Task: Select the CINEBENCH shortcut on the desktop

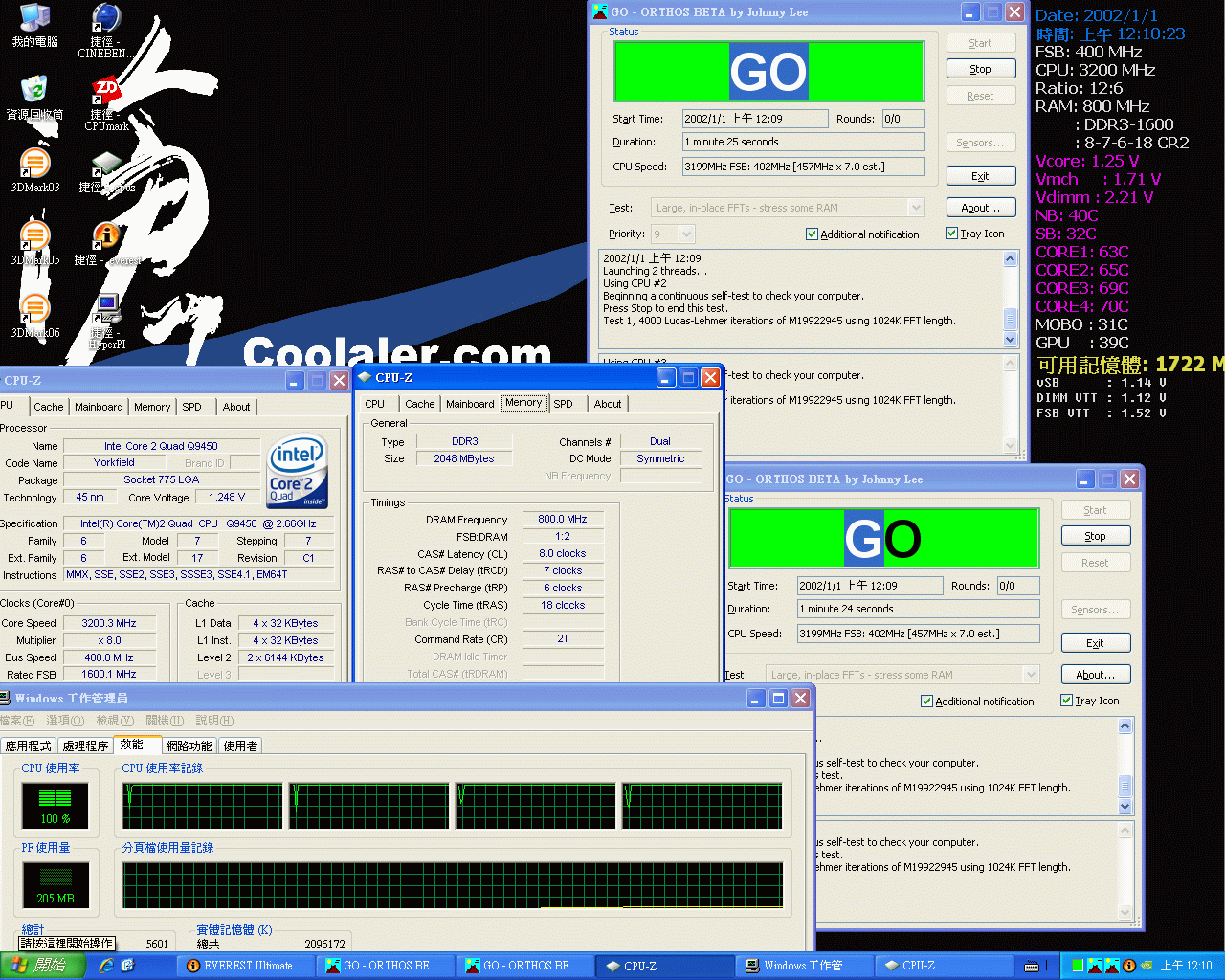Action: click(x=106, y=29)
